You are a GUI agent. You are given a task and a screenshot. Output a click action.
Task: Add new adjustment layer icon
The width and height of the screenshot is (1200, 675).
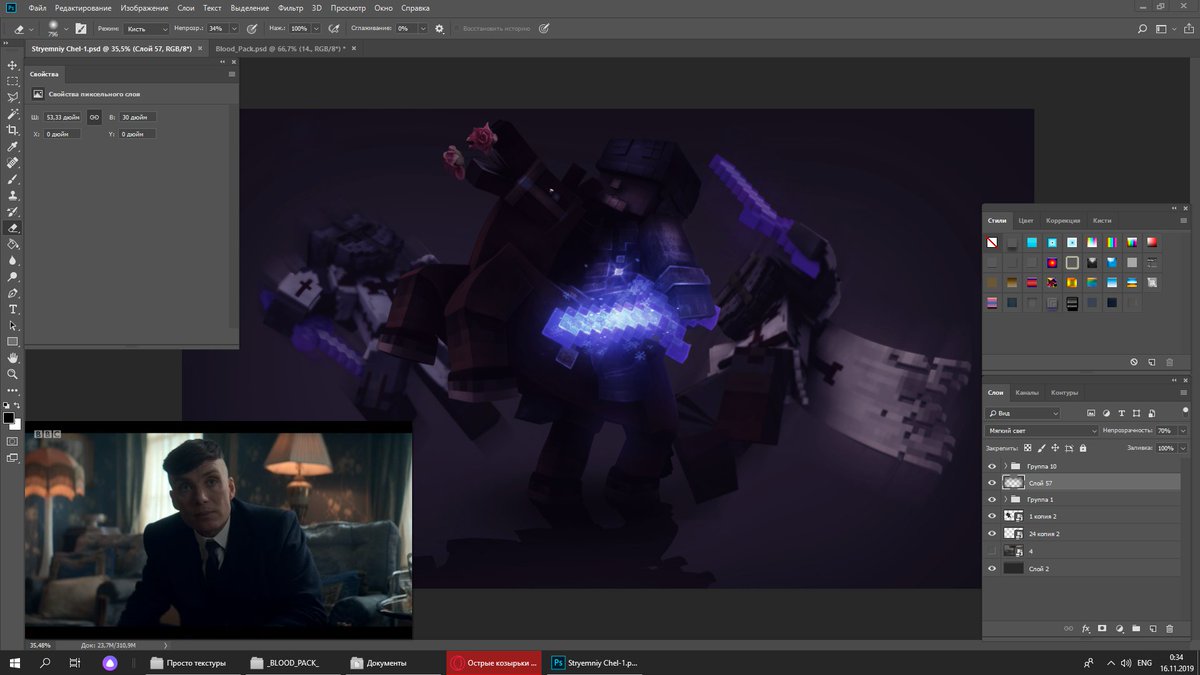click(1119, 628)
